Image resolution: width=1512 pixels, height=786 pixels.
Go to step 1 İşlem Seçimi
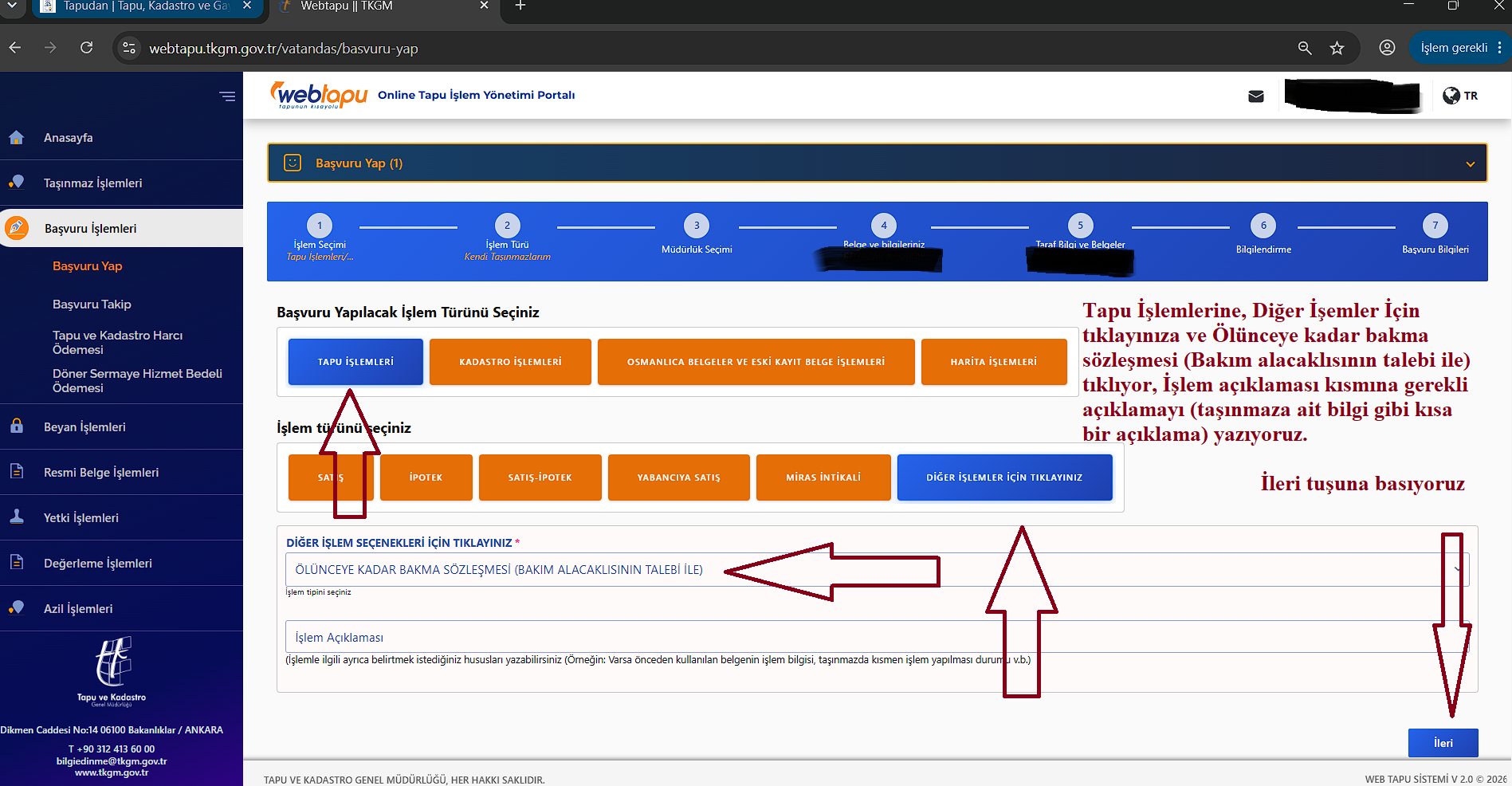320,226
